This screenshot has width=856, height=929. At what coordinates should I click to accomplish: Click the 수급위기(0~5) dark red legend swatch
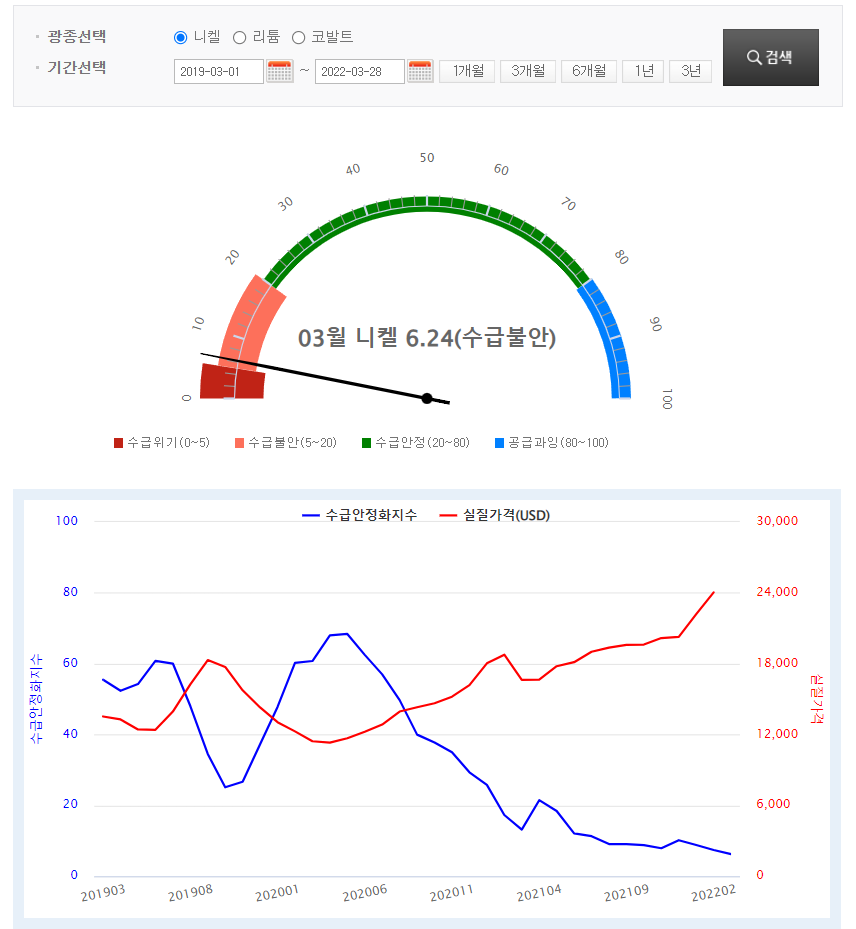click(x=119, y=443)
